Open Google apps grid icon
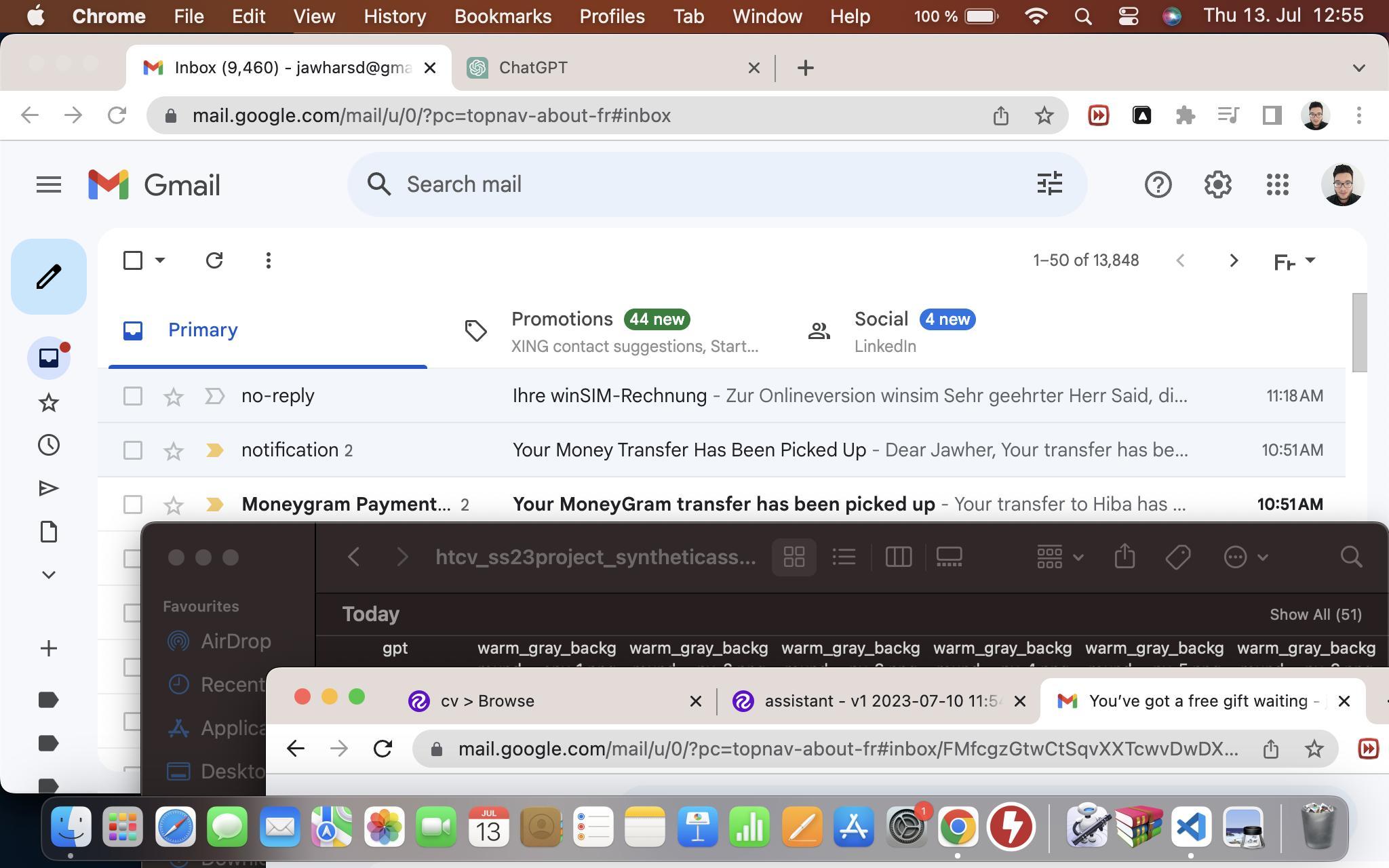The height and width of the screenshot is (868, 1389). (x=1277, y=184)
